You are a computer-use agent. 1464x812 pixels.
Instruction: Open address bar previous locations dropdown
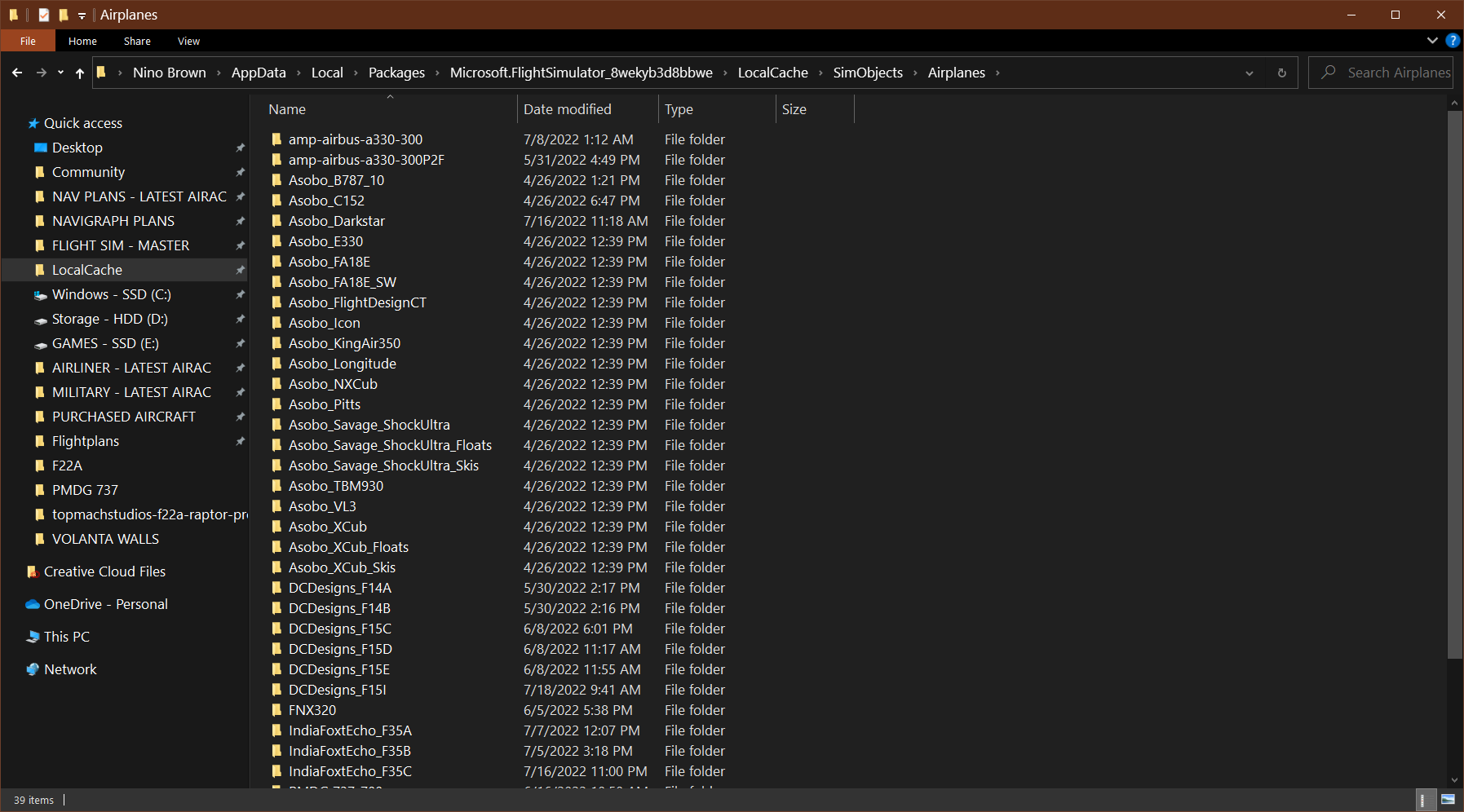1249,73
